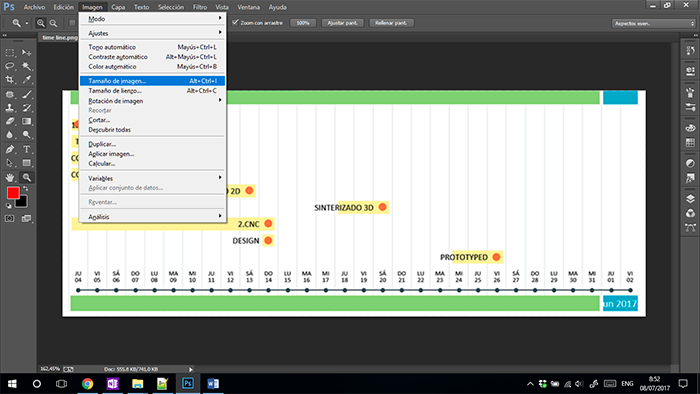Reset default foreground and background colors
This screenshot has height=394, width=700.
click(x=8, y=206)
